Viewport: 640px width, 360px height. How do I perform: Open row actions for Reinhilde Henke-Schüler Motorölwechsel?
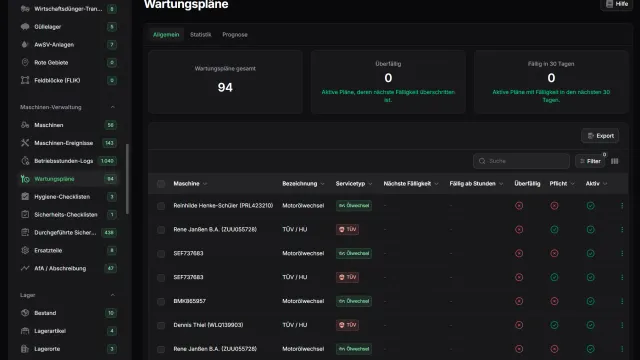pyautogui.click(x=622, y=206)
